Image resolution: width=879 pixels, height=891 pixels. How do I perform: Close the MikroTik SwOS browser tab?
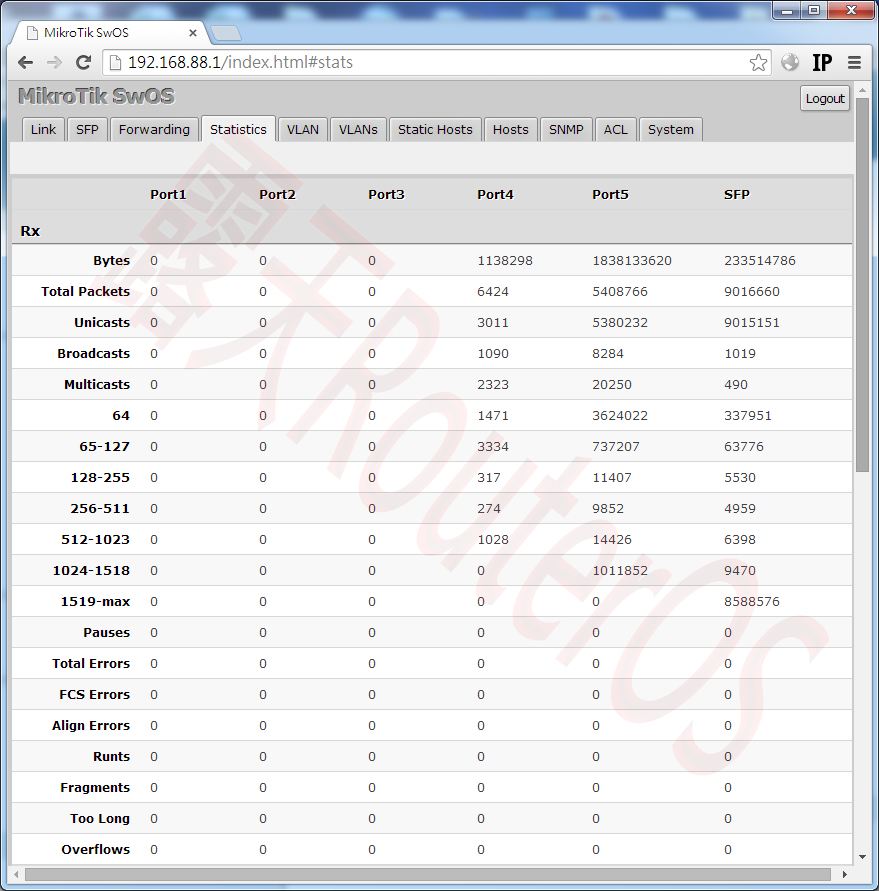[193, 33]
